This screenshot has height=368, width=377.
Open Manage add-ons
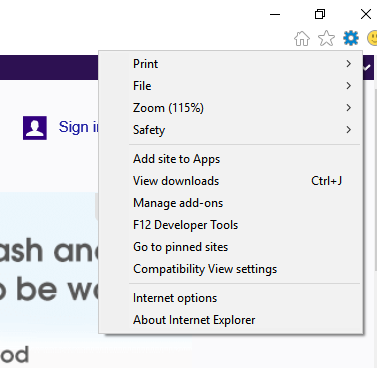[x=231, y=203]
